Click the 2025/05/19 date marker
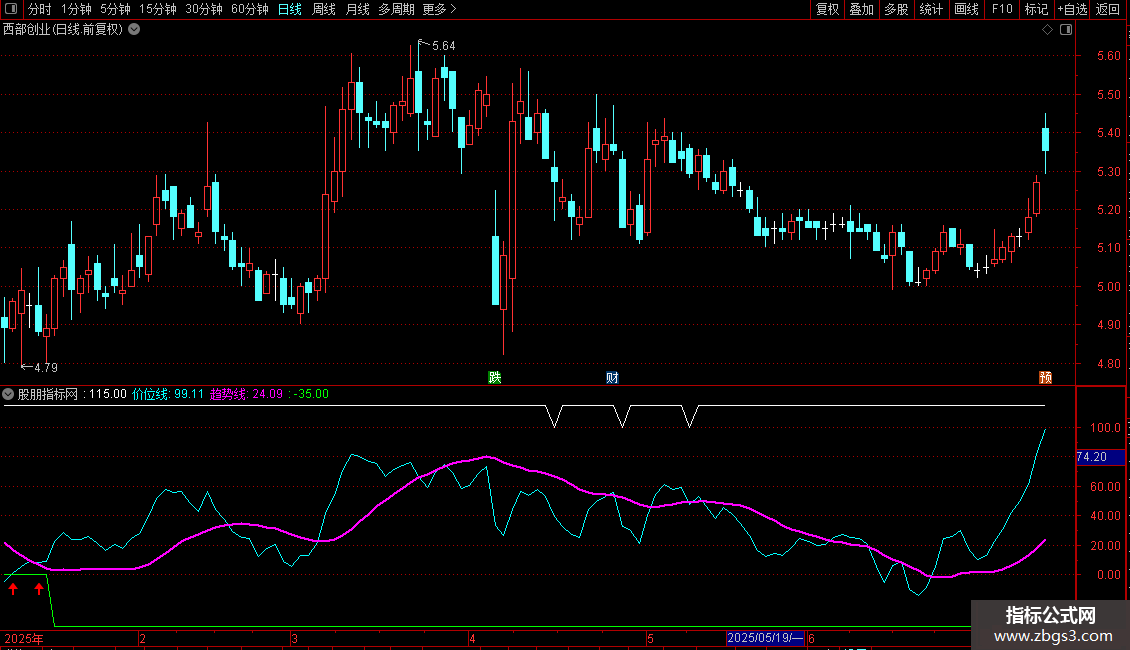 (x=764, y=638)
